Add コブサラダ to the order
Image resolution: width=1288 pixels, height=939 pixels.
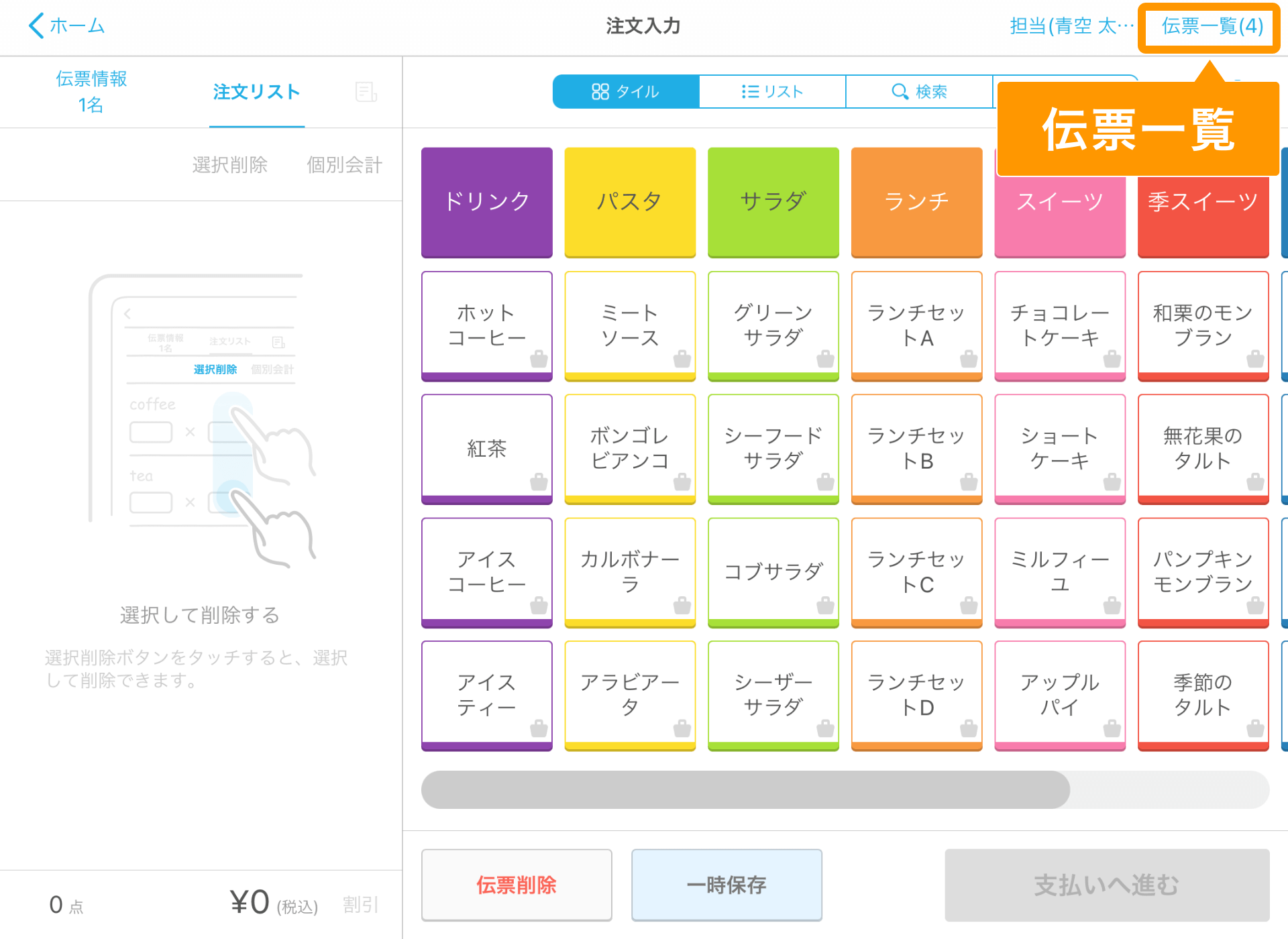(x=773, y=572)
